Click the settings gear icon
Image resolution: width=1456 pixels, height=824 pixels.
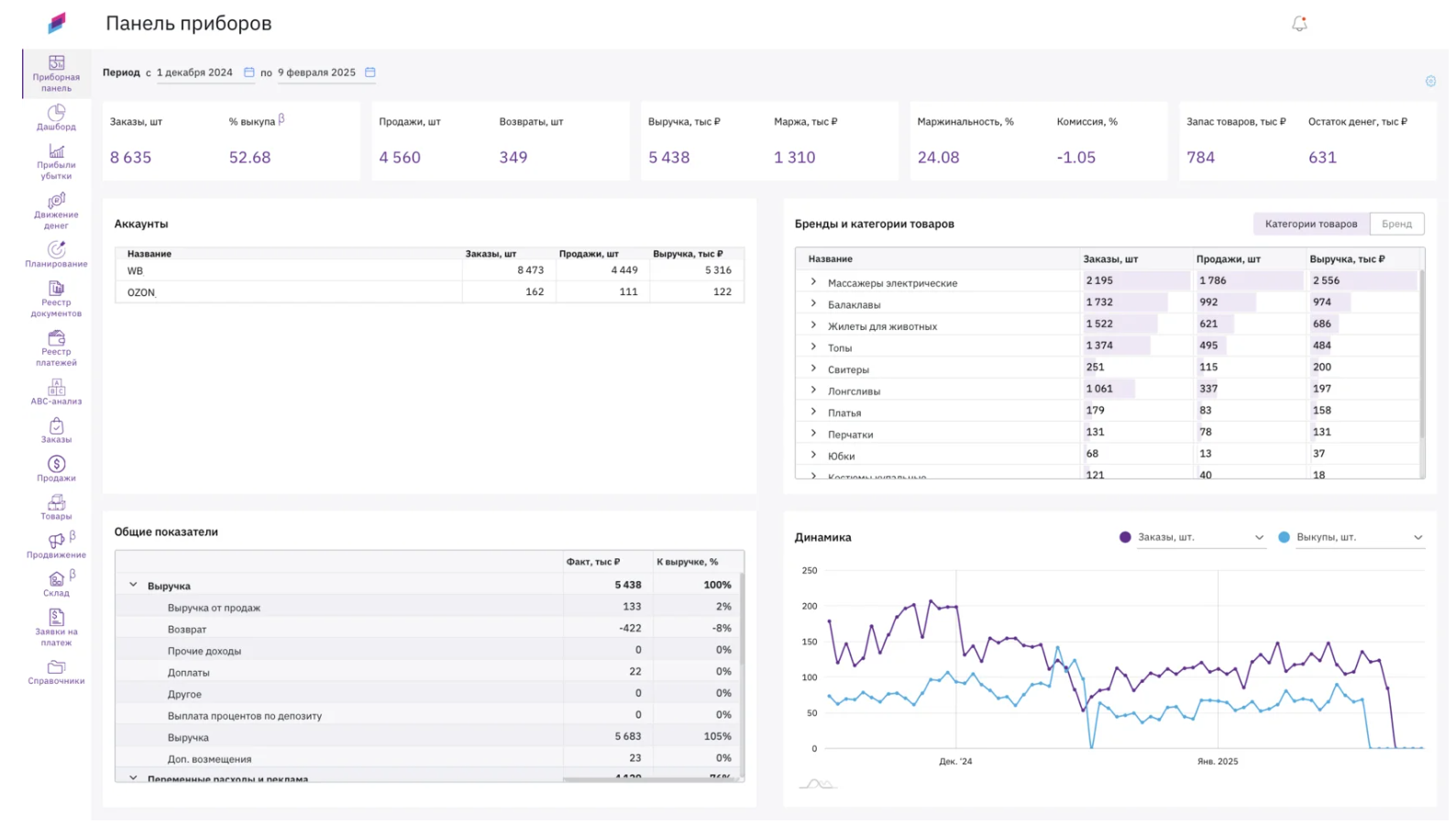1430,82
